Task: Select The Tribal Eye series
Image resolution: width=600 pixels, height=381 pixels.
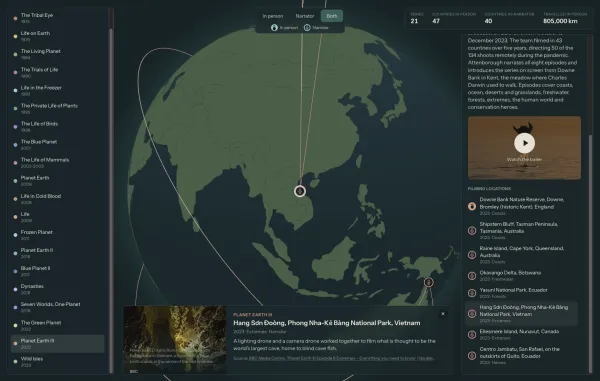Action: tap(57, 18)
